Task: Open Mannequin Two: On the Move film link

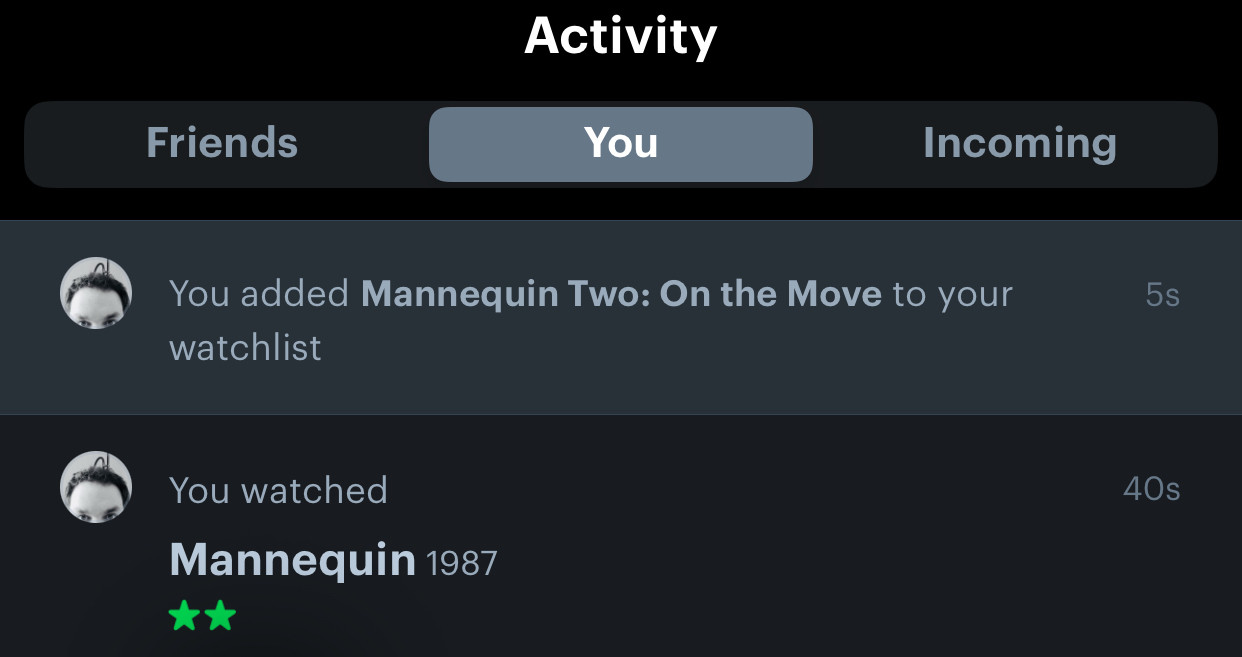Action: click(621, 294)
